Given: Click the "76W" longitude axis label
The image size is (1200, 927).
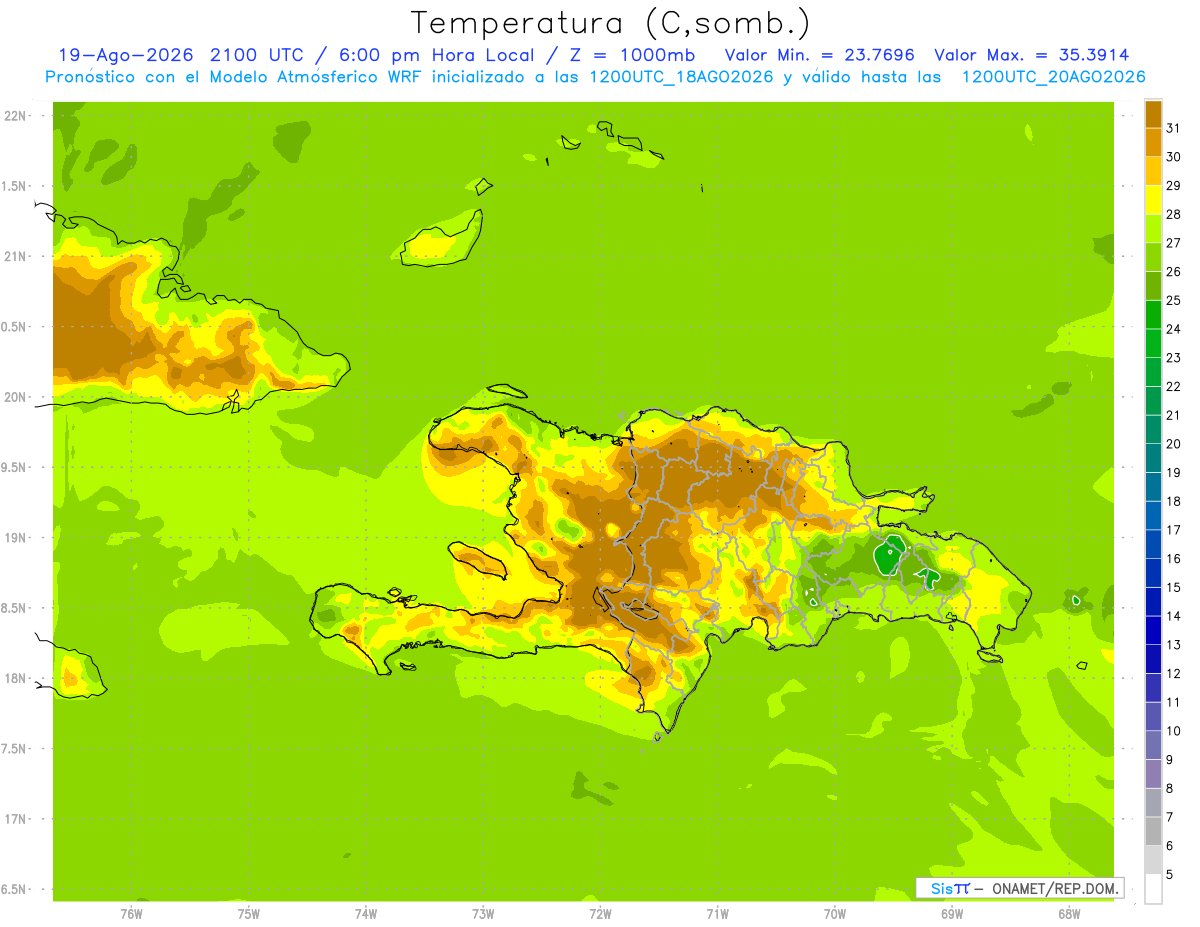Looking at the screenshot, I should click(x=131, y=914).
